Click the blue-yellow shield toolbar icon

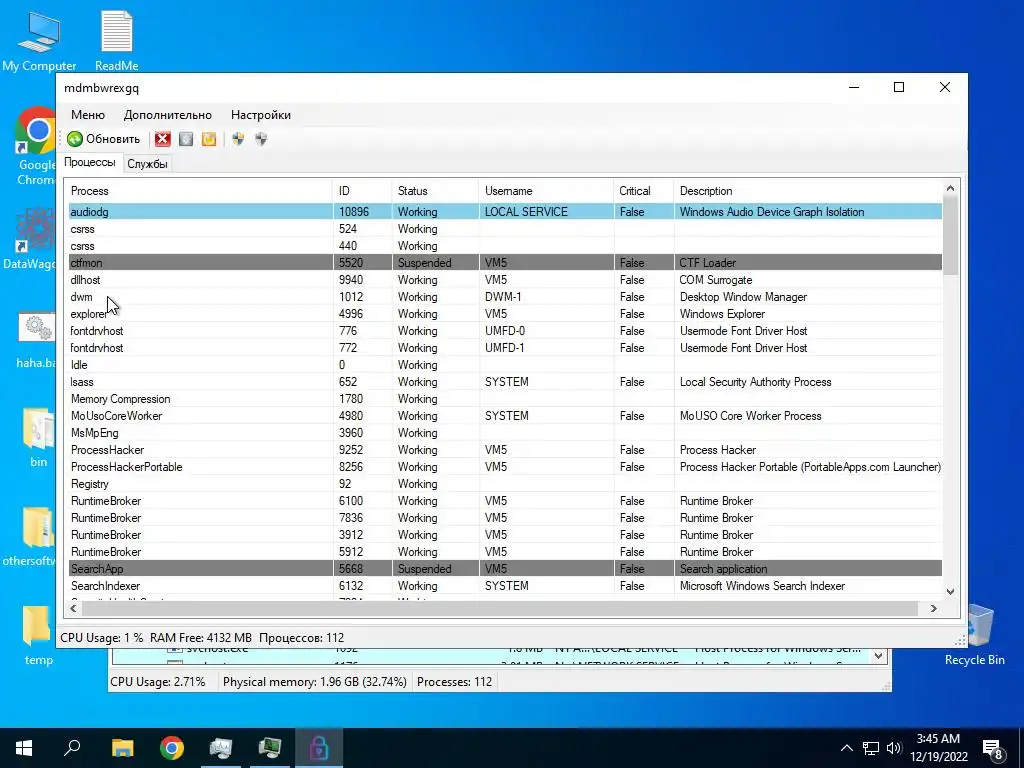238,138
